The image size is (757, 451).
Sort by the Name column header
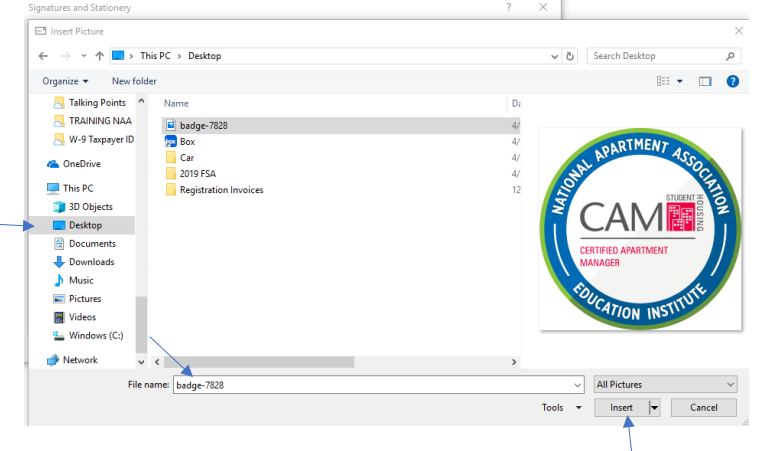point(176,103)
